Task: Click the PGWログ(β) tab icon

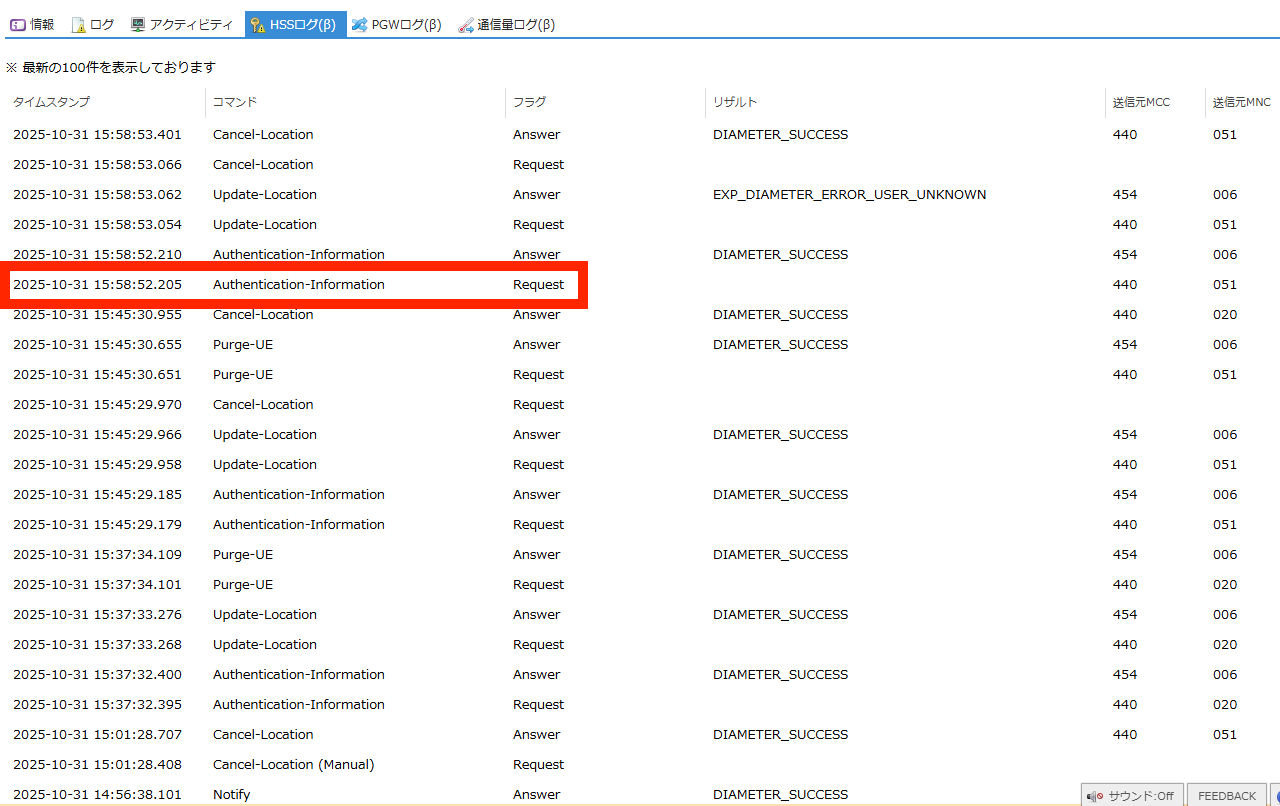Action: click(360, 25)
